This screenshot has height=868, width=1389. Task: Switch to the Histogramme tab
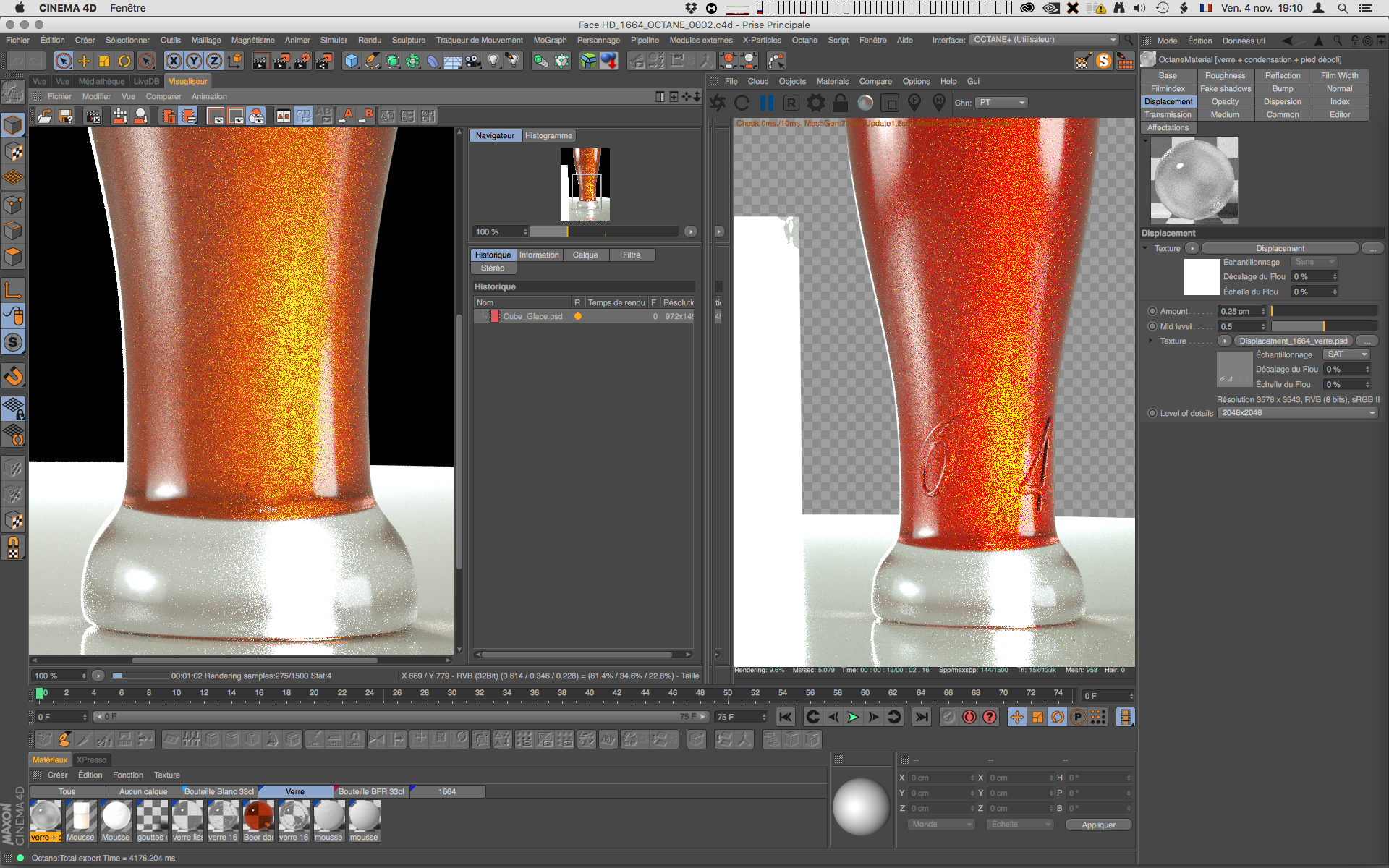pyautogui.click(x=548, y=135)
